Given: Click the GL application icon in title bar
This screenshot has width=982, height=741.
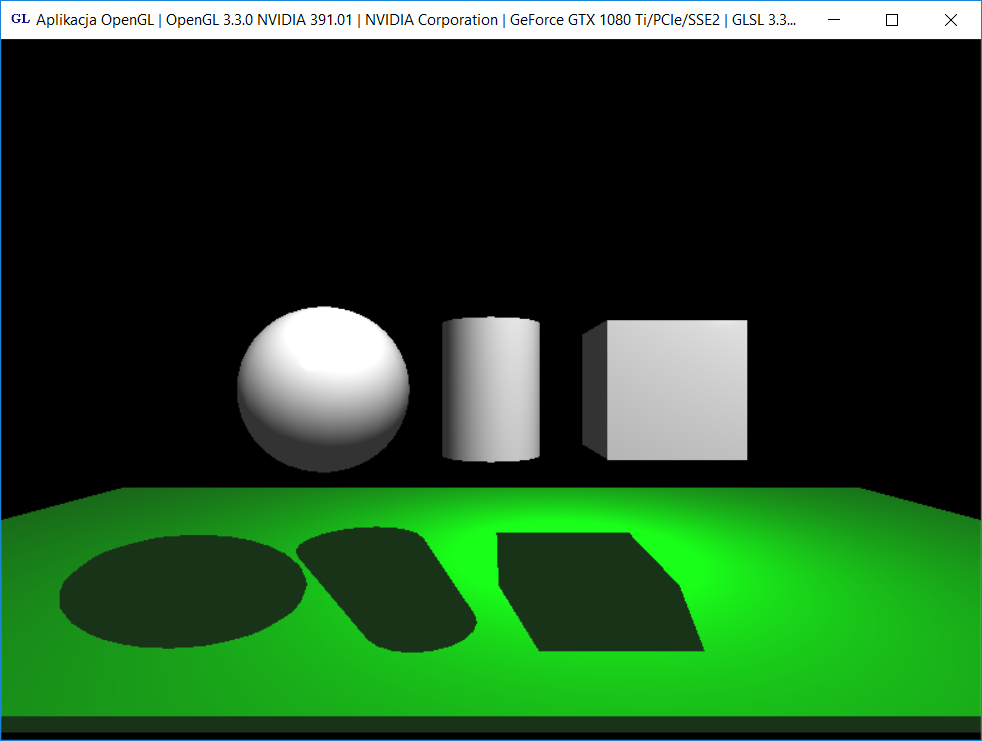Looking at the screenshot, I should pyautogui.click(x=20, y=20).
